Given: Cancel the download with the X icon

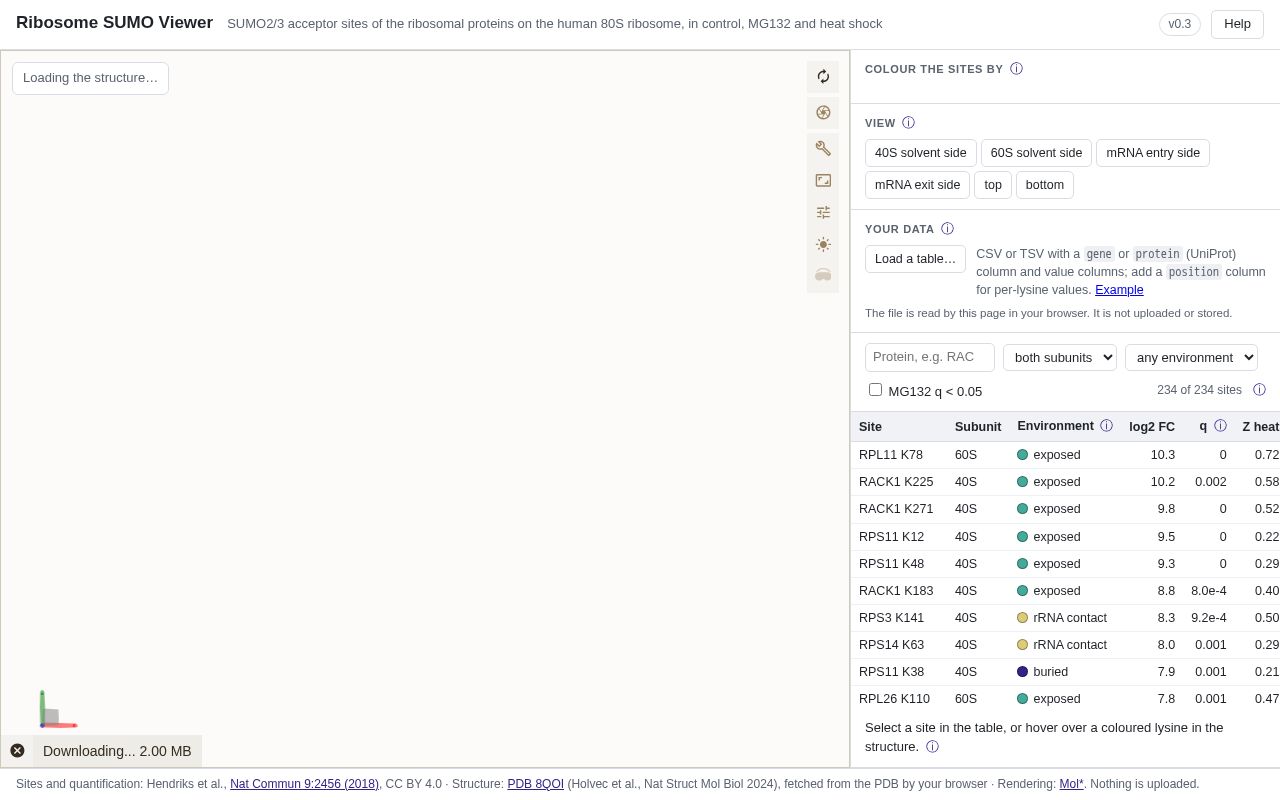Looking at the screenshot, I should (x=17, y=751).
